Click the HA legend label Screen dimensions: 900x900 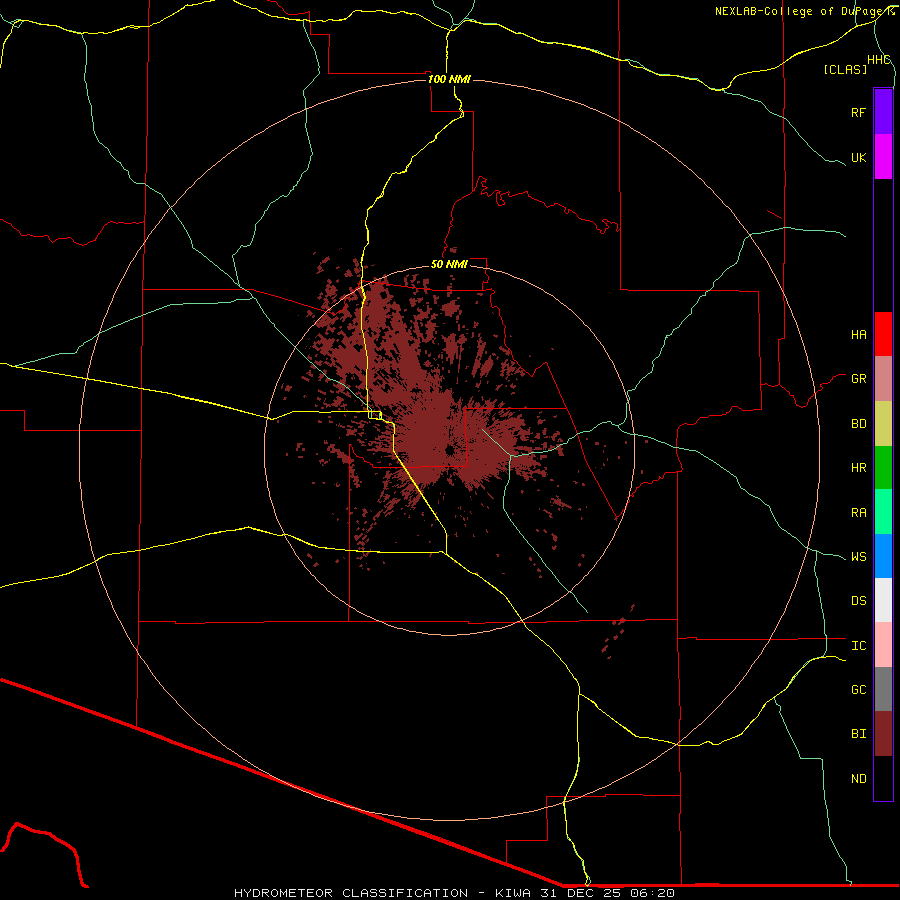[858, 335]
